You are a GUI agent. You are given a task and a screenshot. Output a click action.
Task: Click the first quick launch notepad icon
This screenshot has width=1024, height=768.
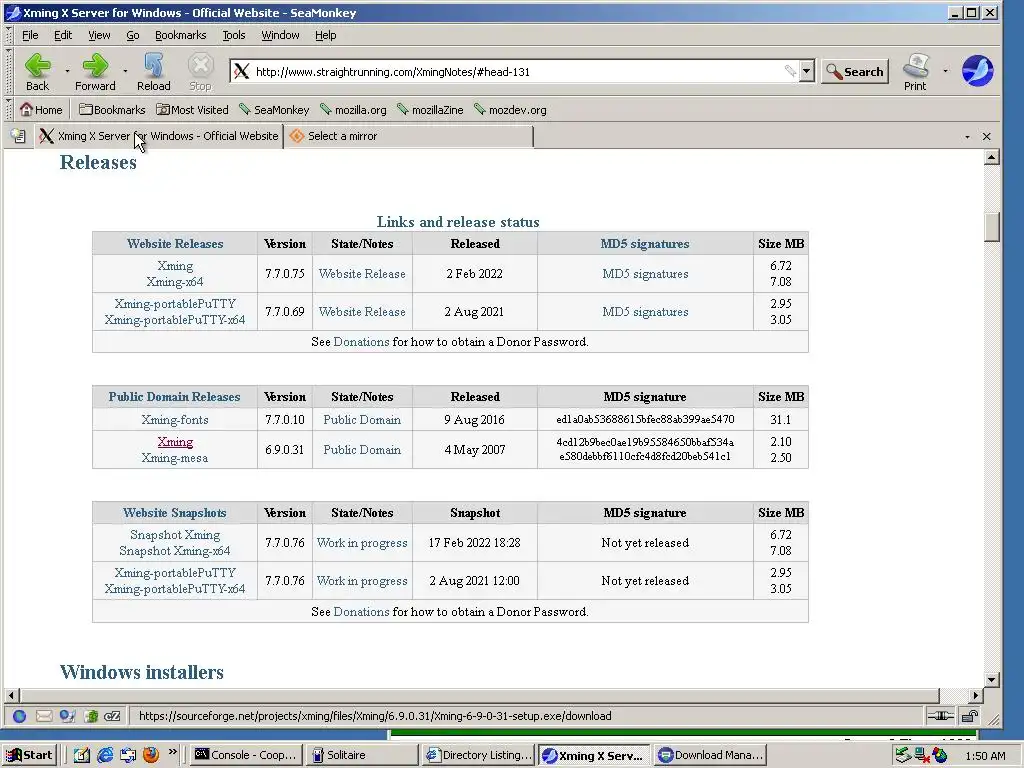pyautogui.click(x=82, y=755)
